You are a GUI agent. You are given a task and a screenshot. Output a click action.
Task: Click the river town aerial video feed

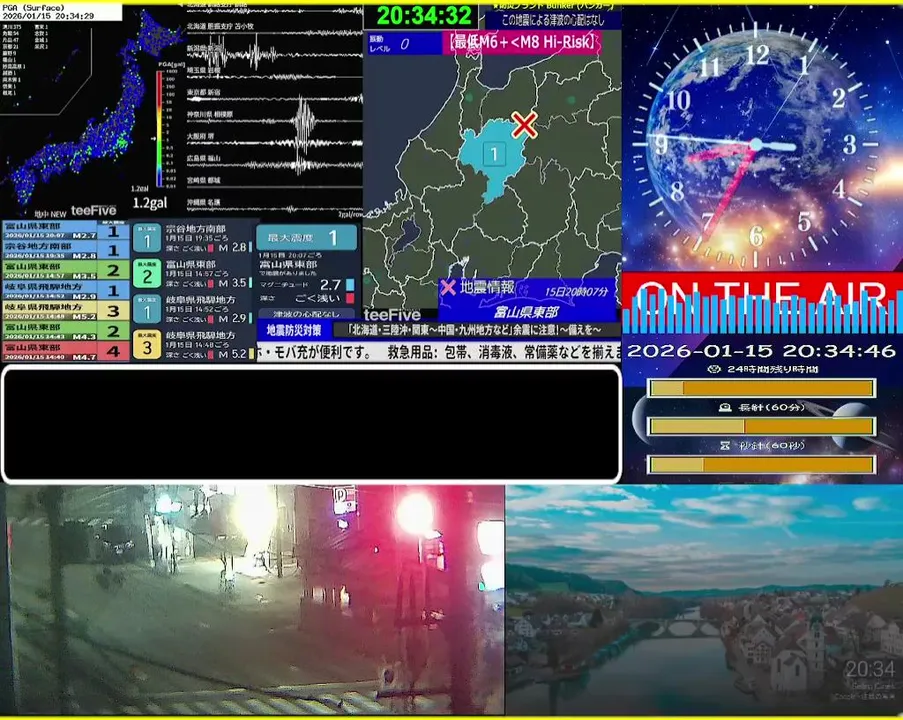coord(704,600)
